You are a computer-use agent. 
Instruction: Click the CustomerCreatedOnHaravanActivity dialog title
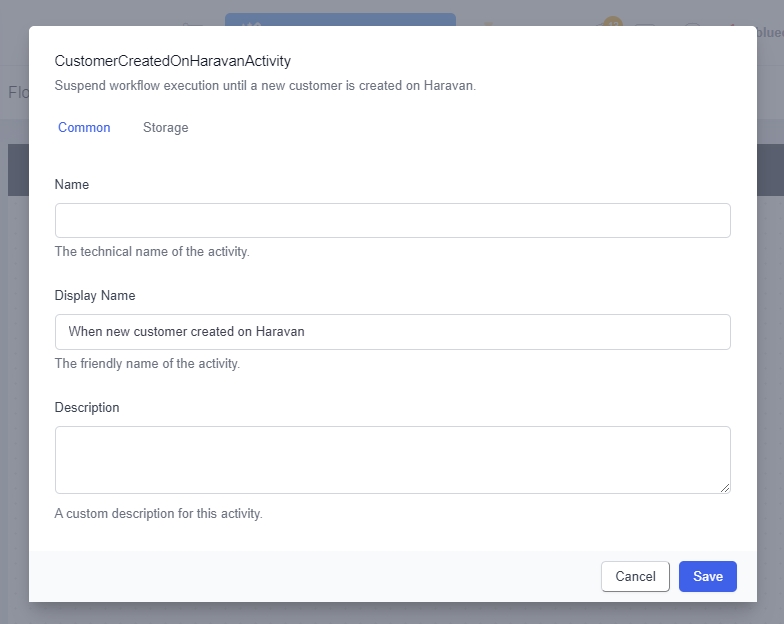pyautogui.click(x=173, y=62)
